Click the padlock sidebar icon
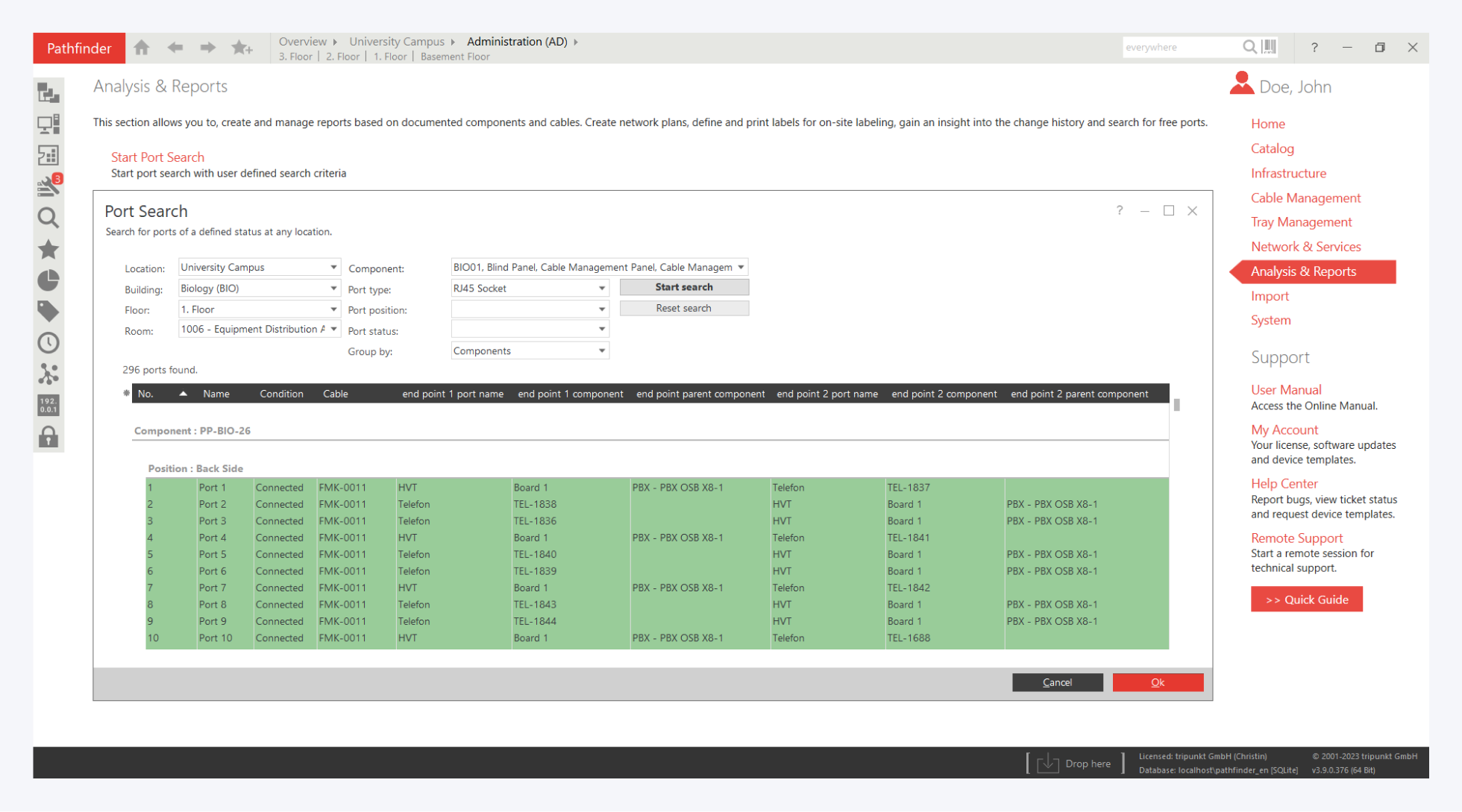The image size is (1462, 812). point(48,437)
